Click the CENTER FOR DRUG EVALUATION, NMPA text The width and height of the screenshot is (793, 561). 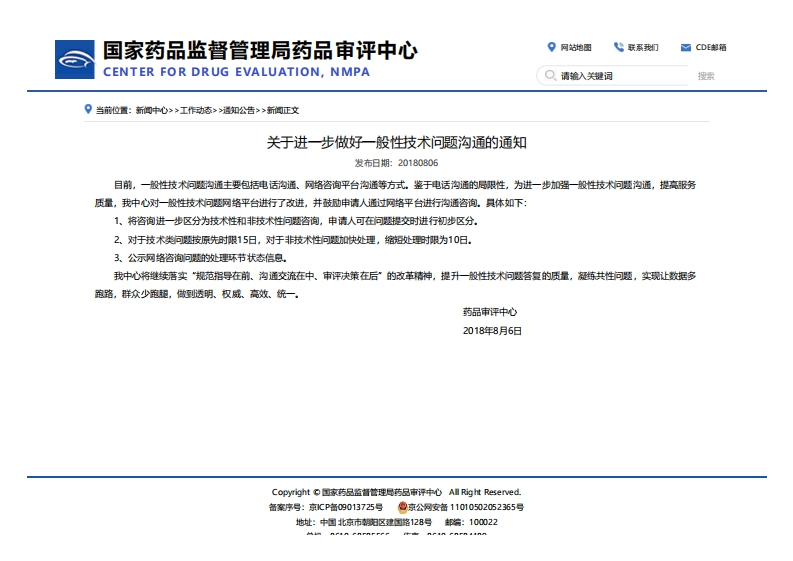pos(237,72)
